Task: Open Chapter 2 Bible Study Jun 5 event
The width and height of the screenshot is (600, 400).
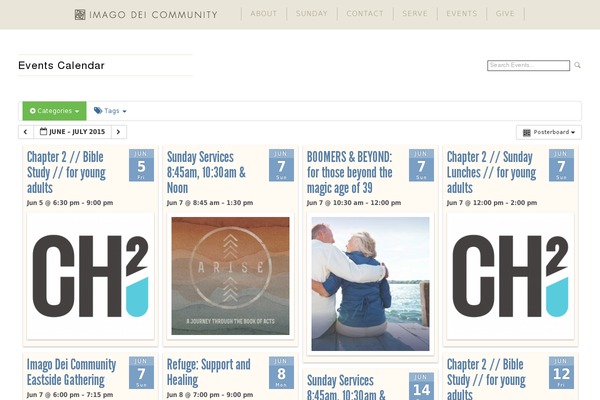Action: [x=66, y=172]
